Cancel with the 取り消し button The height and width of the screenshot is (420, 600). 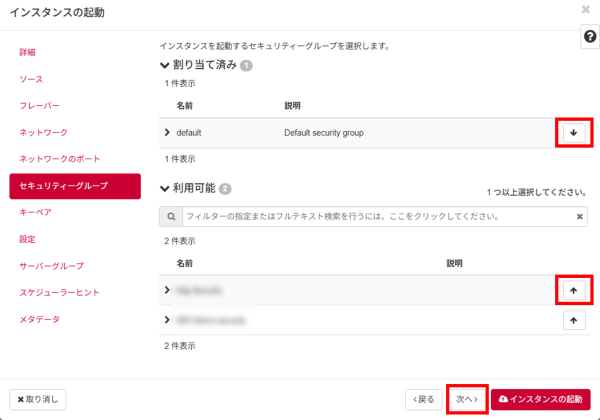click(x=38, y=399)
